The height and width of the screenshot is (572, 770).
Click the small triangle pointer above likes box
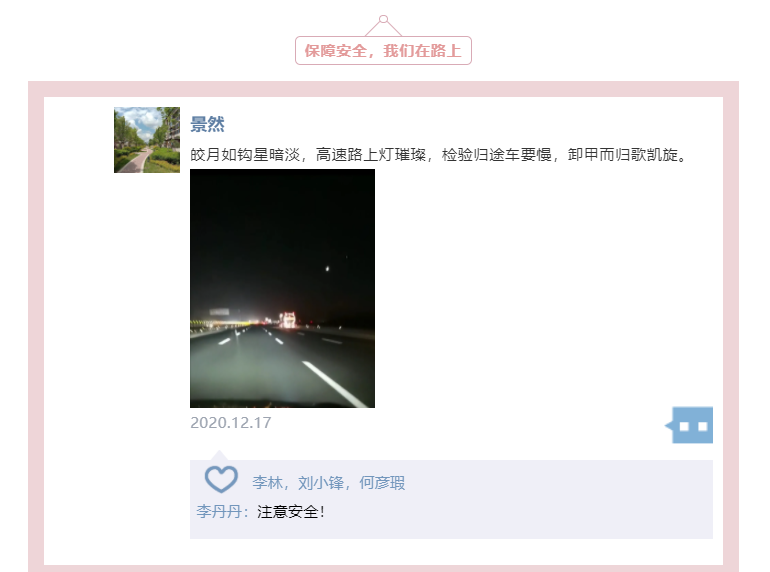219,455
